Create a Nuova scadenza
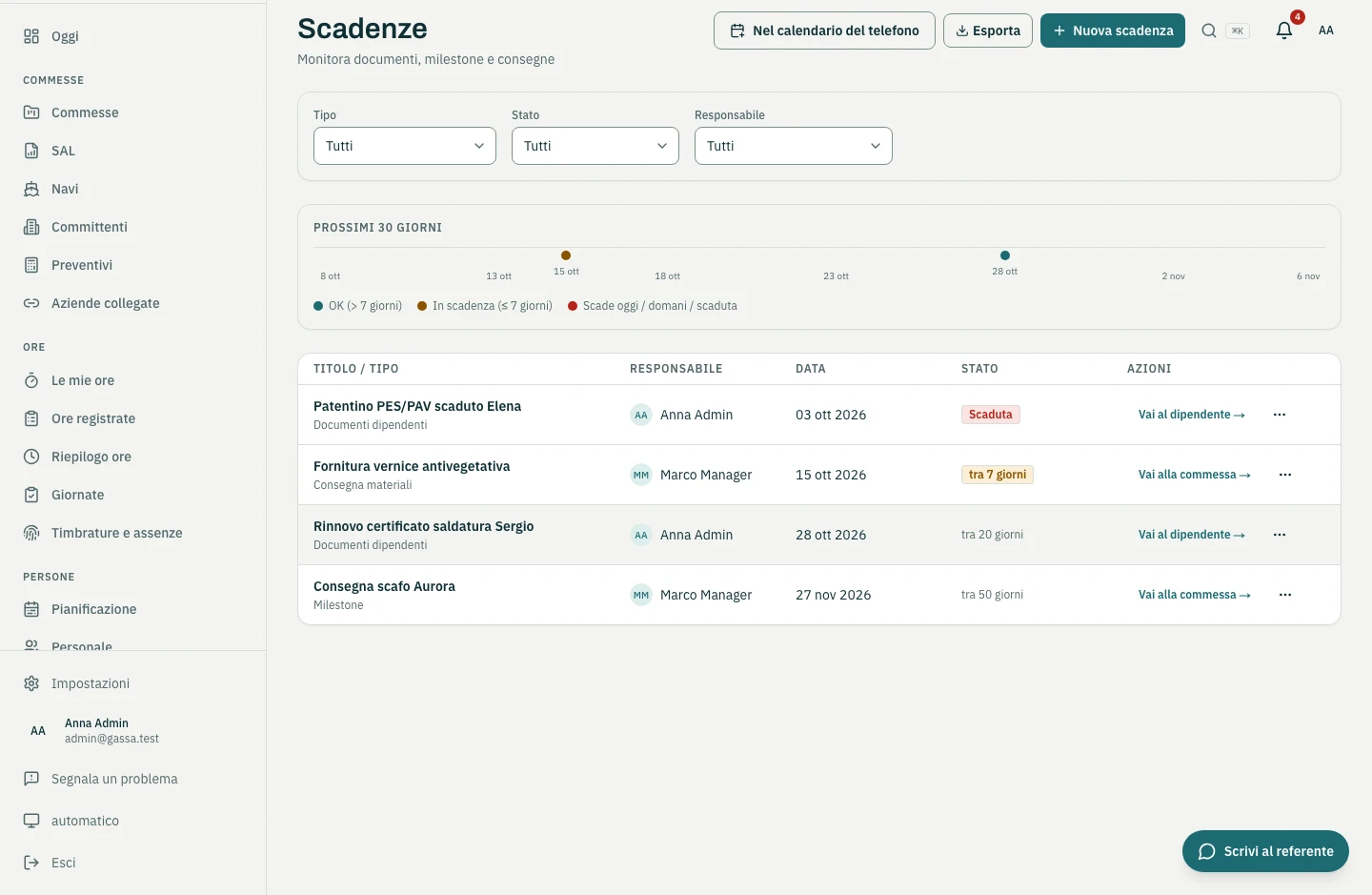This screenshot has width=1372, height=895. point(1113,31)
